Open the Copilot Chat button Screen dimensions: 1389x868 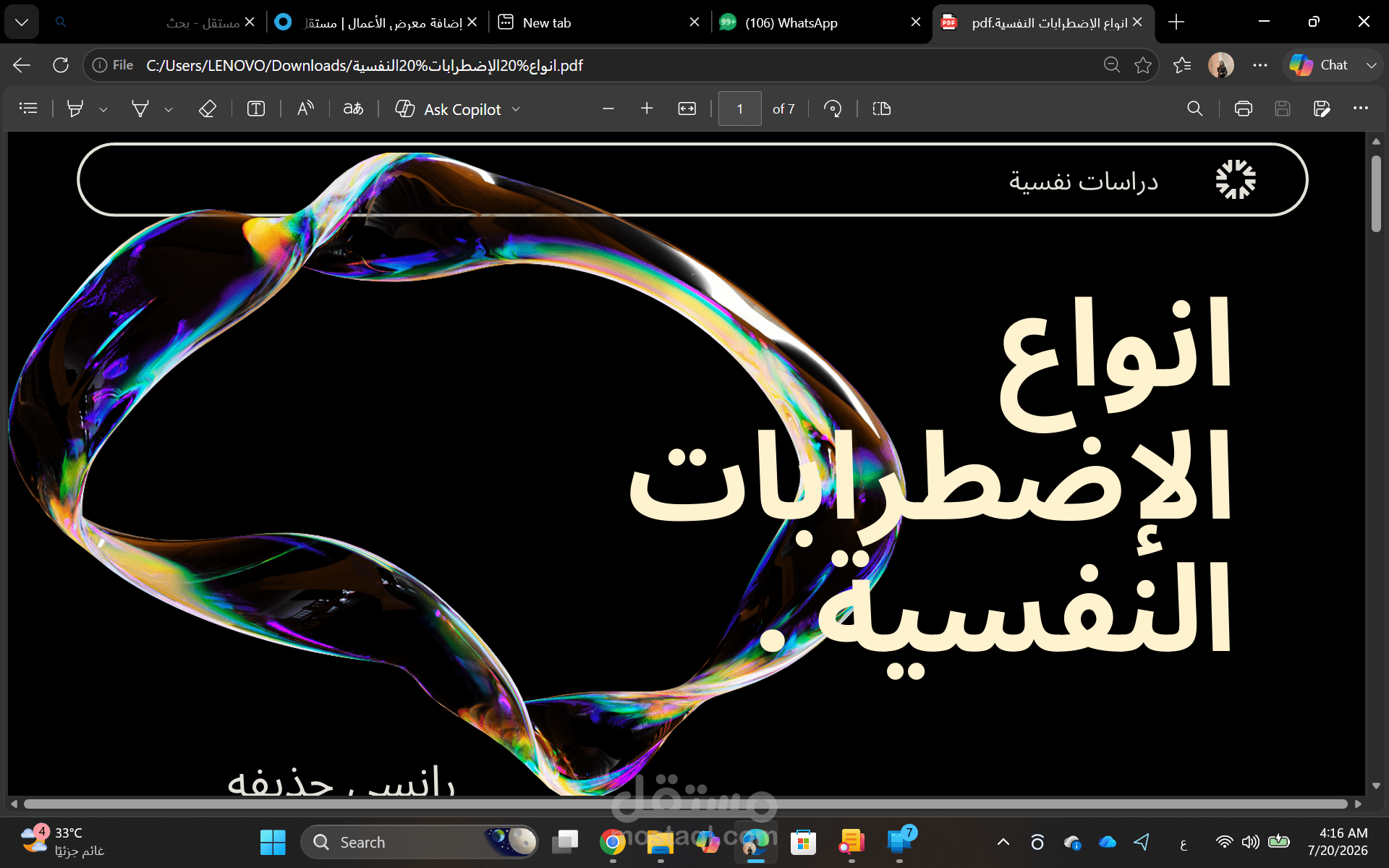click(x=1319, y=65)
